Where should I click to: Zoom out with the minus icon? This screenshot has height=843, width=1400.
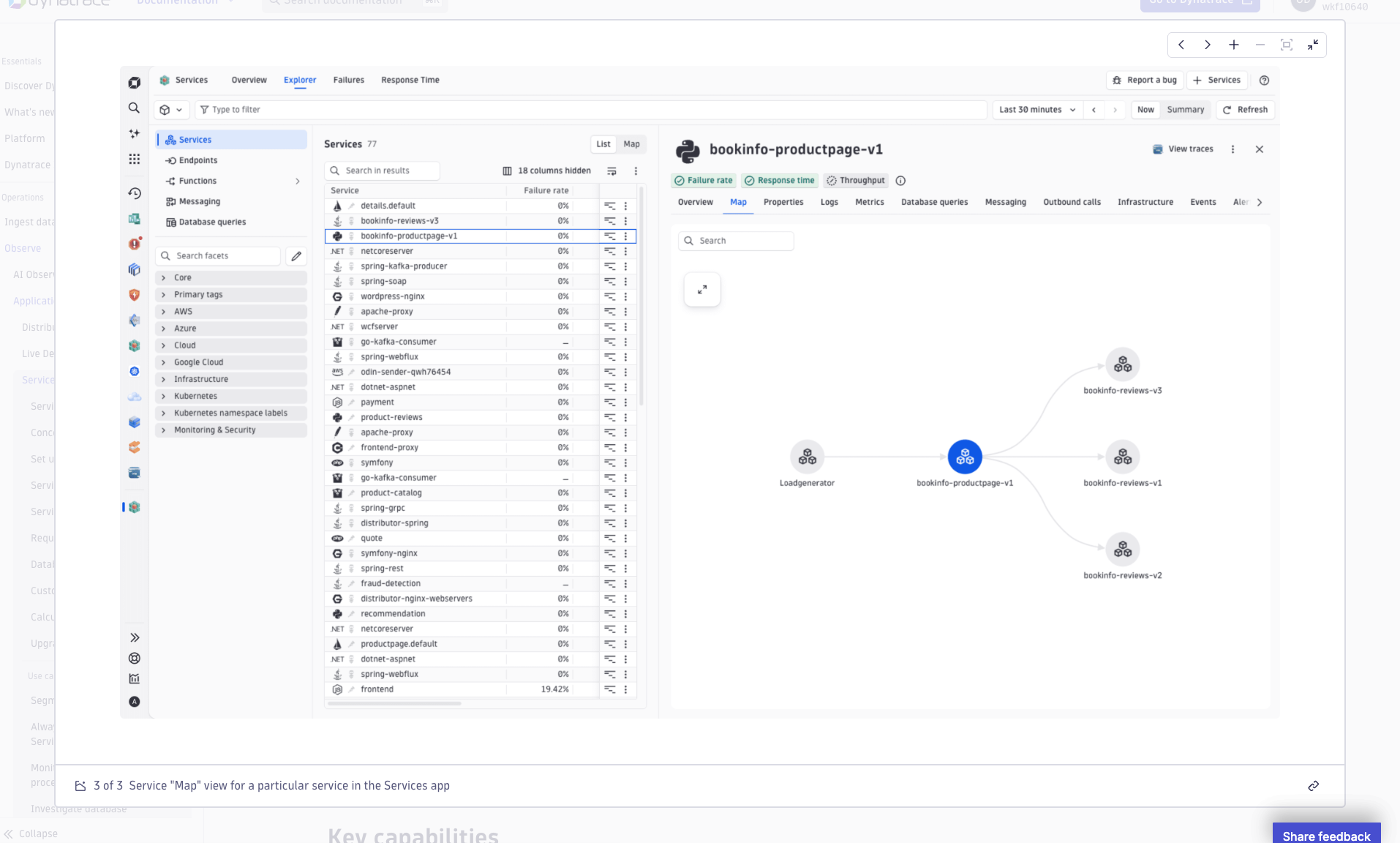pos(1260,45)
